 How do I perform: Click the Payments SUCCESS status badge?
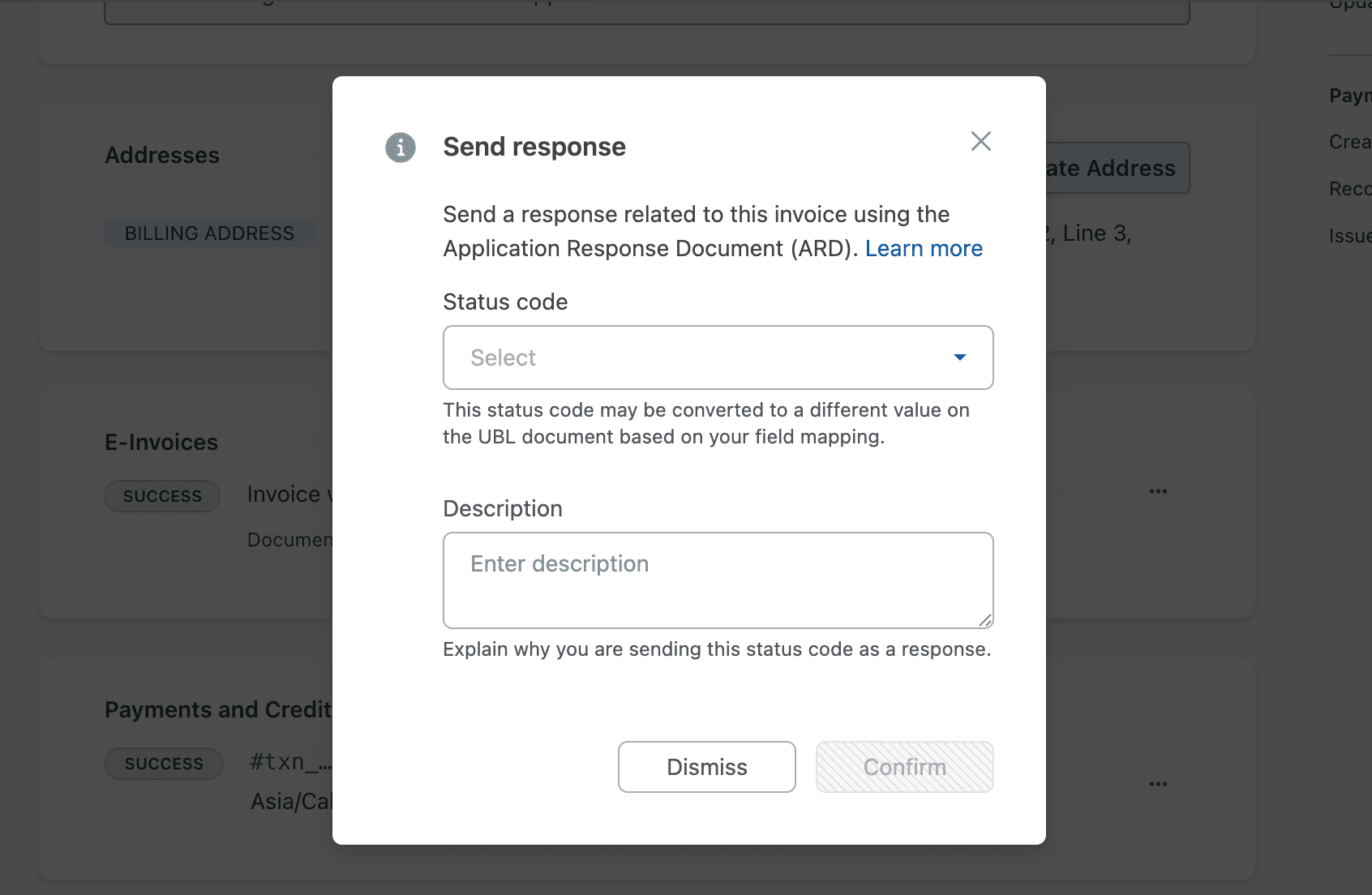pyautogui.click(x=164, y=764)
